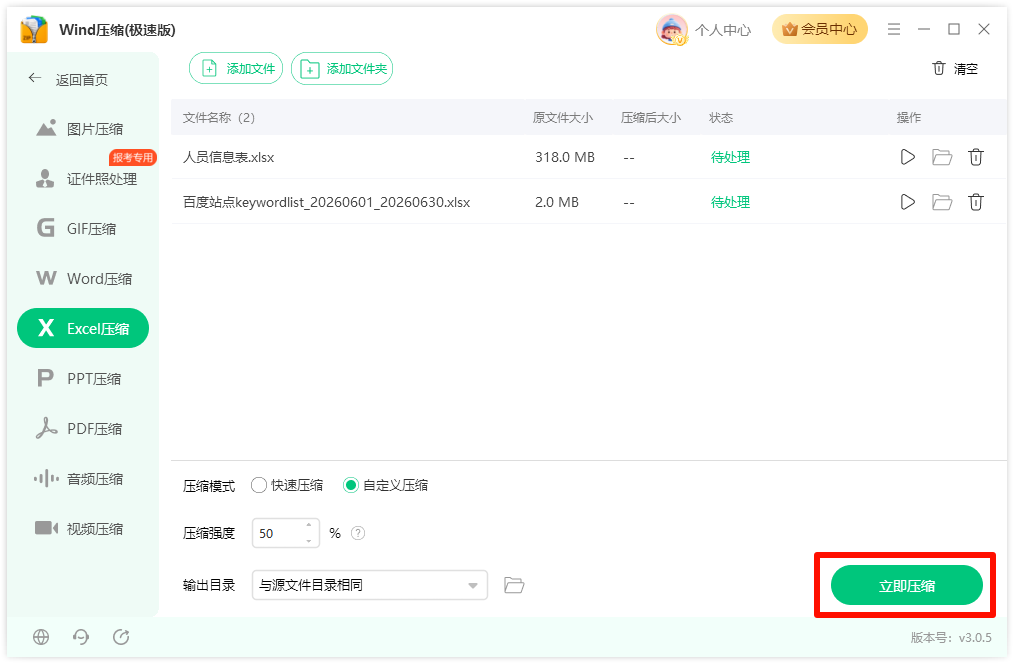The image size is (1014, 664).
Task: Click the 318.0 MB size cell
Action: click(x=565, y=157)
